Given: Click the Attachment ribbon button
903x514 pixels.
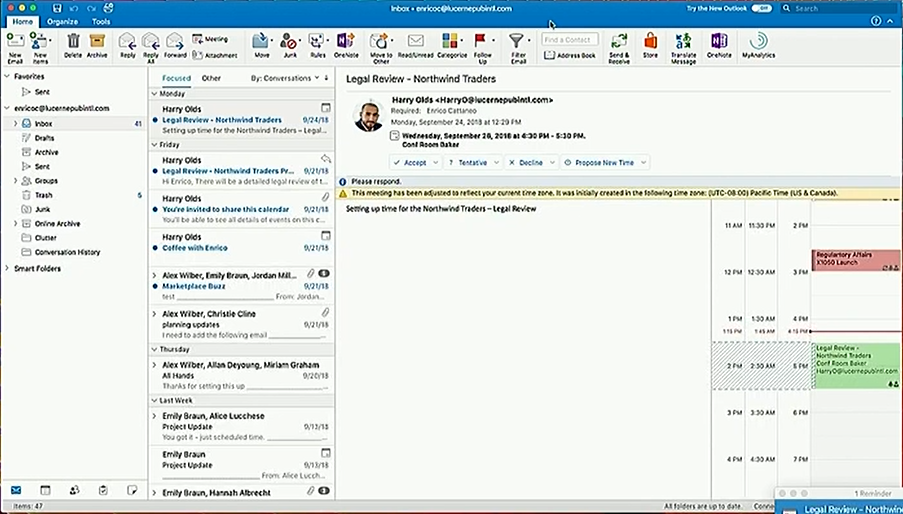Looking at the screenshot, I should (x=214, y=55).
